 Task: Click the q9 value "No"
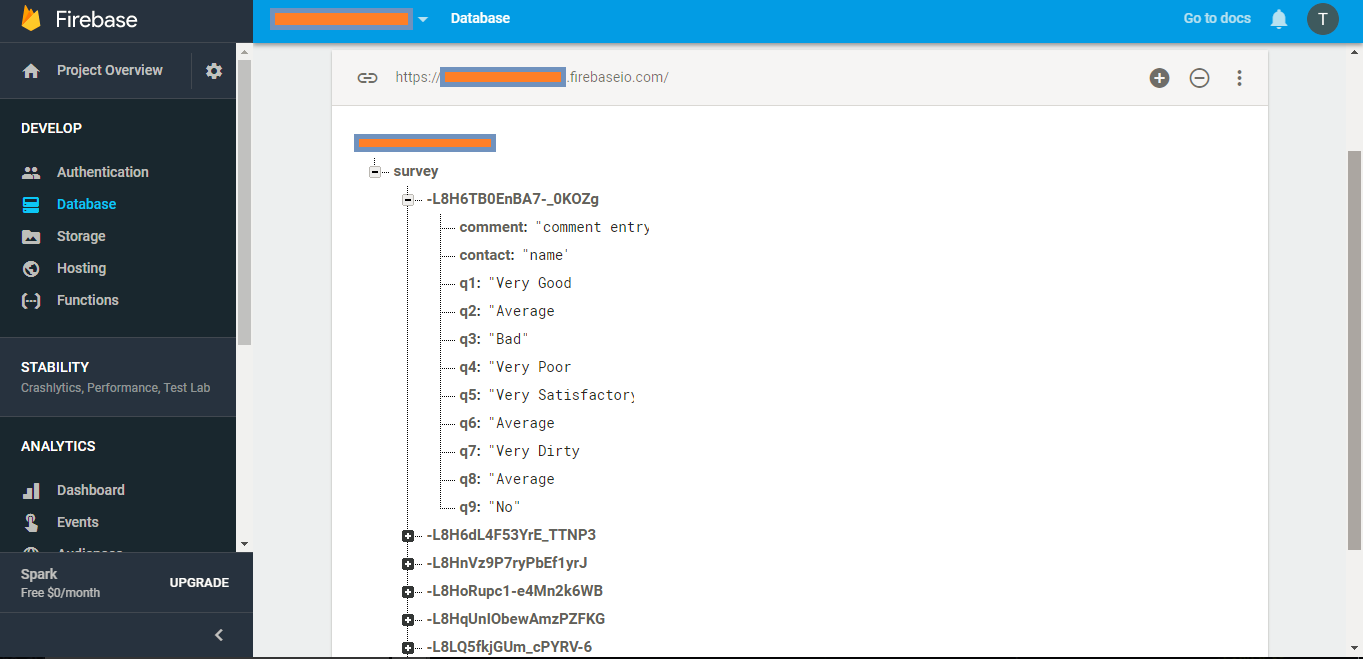[x=504, y=507]
